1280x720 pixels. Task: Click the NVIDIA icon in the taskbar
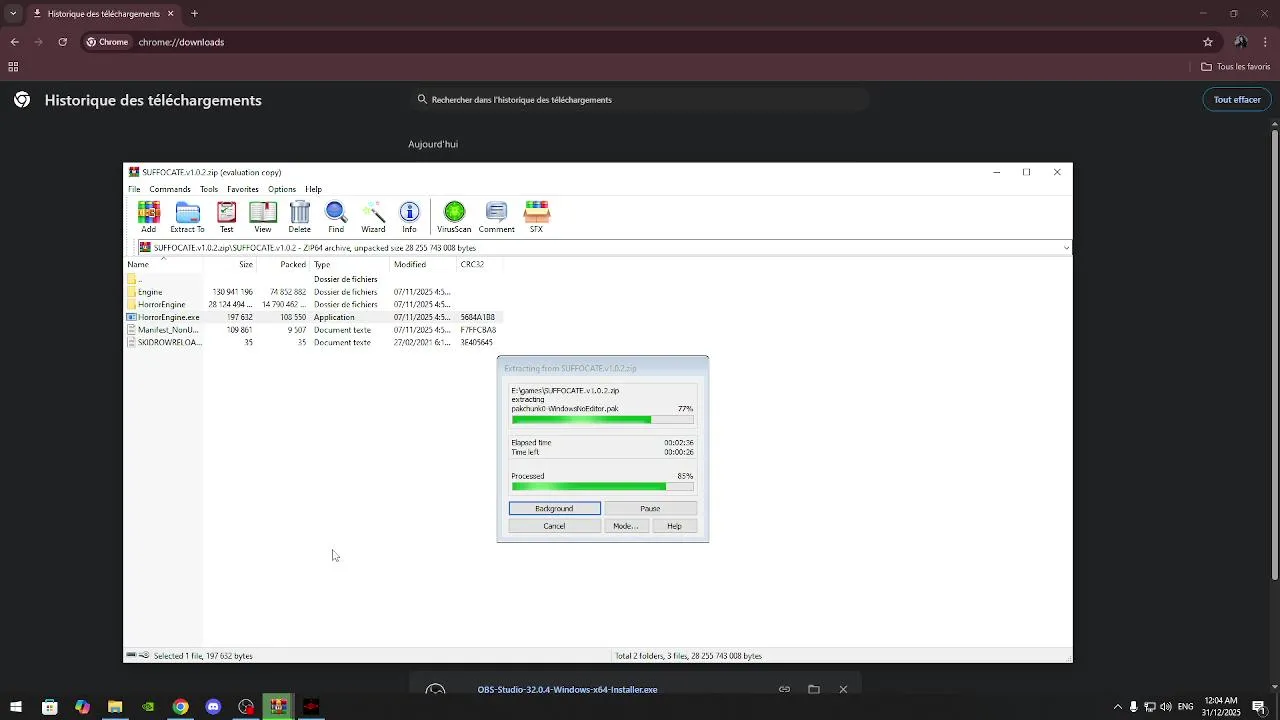[148, 707]
